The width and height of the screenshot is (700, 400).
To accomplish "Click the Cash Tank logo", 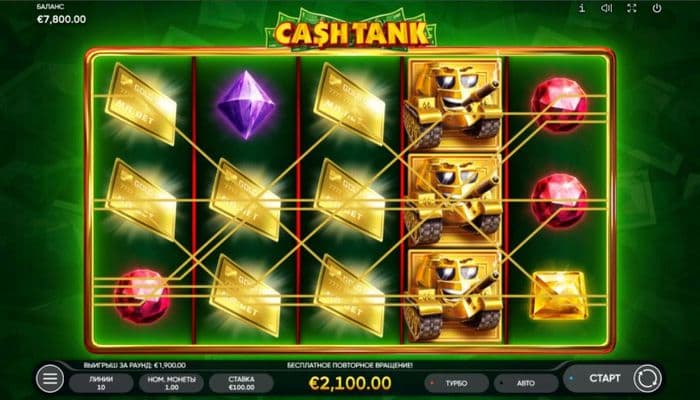I will click(351, 32).
